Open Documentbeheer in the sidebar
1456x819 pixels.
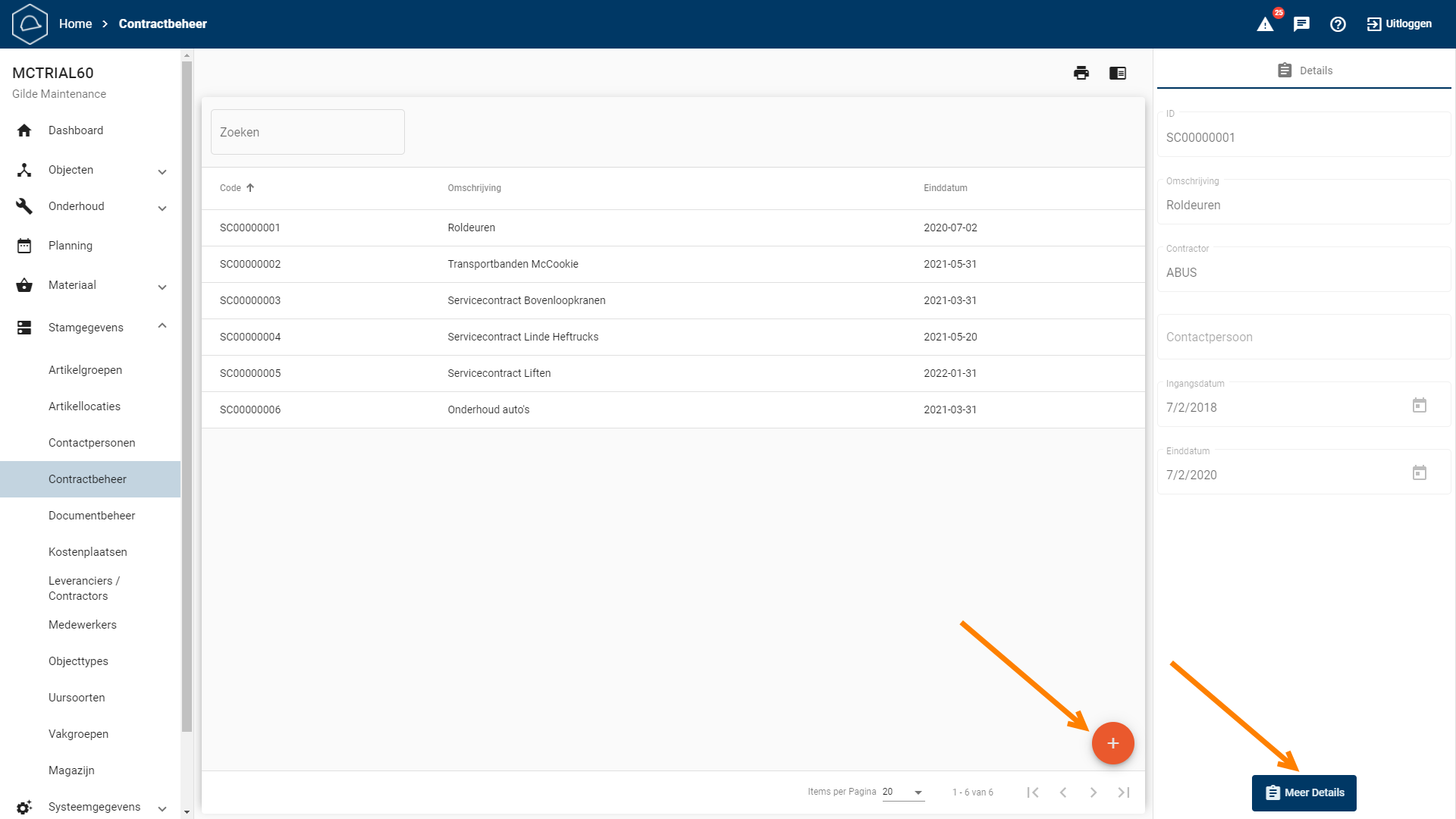(x=92, y=516)
